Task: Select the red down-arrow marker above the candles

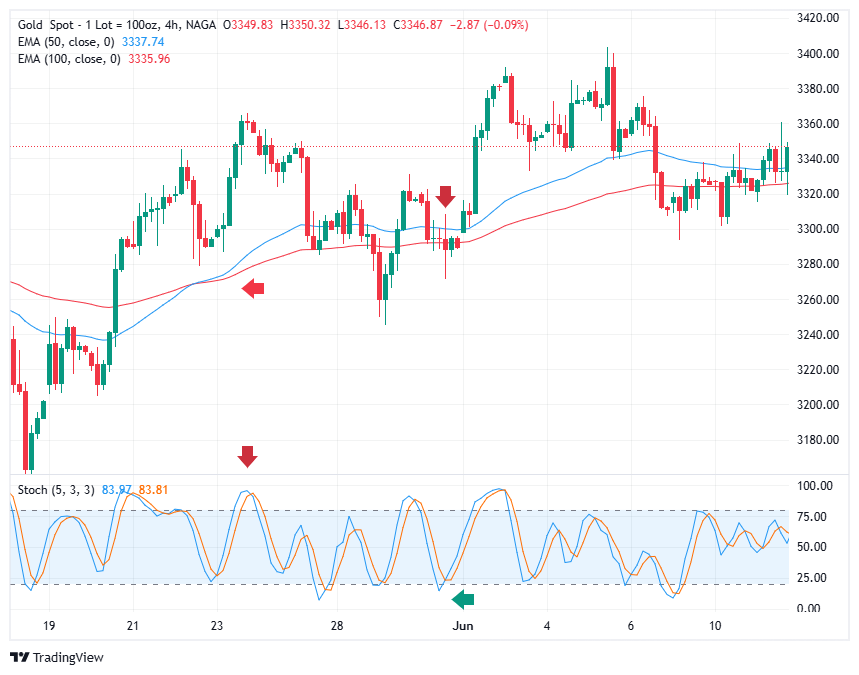Action: point(444,194)
